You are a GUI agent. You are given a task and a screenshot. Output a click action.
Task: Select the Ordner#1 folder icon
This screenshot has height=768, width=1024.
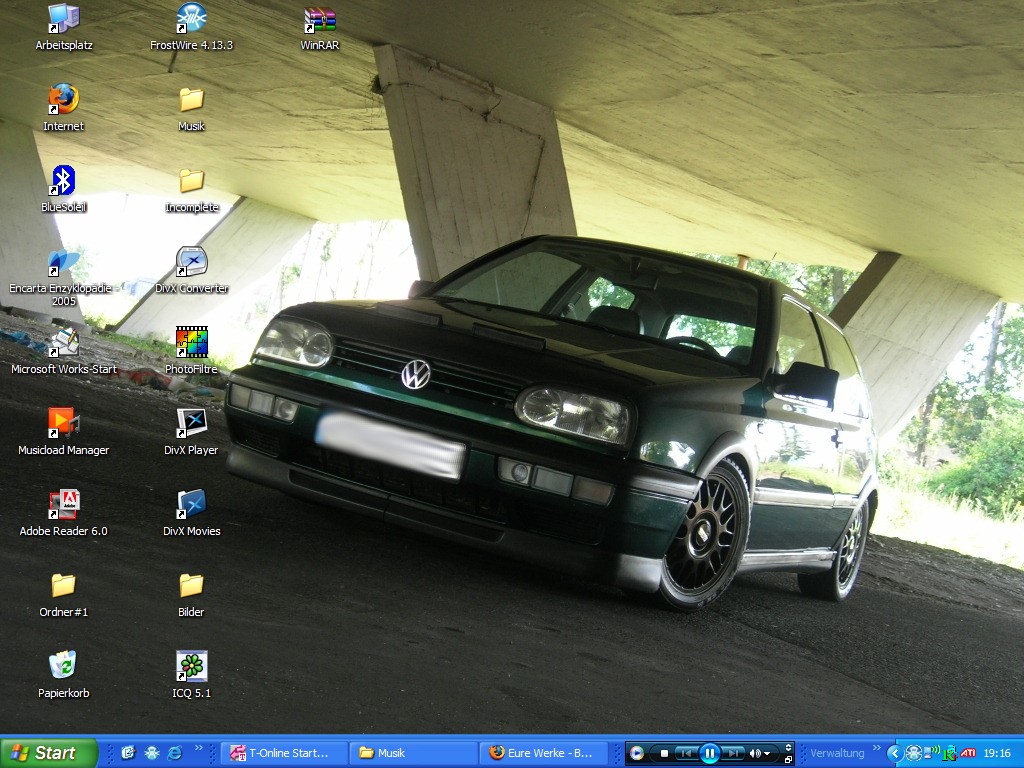click(x=63, y=594)
